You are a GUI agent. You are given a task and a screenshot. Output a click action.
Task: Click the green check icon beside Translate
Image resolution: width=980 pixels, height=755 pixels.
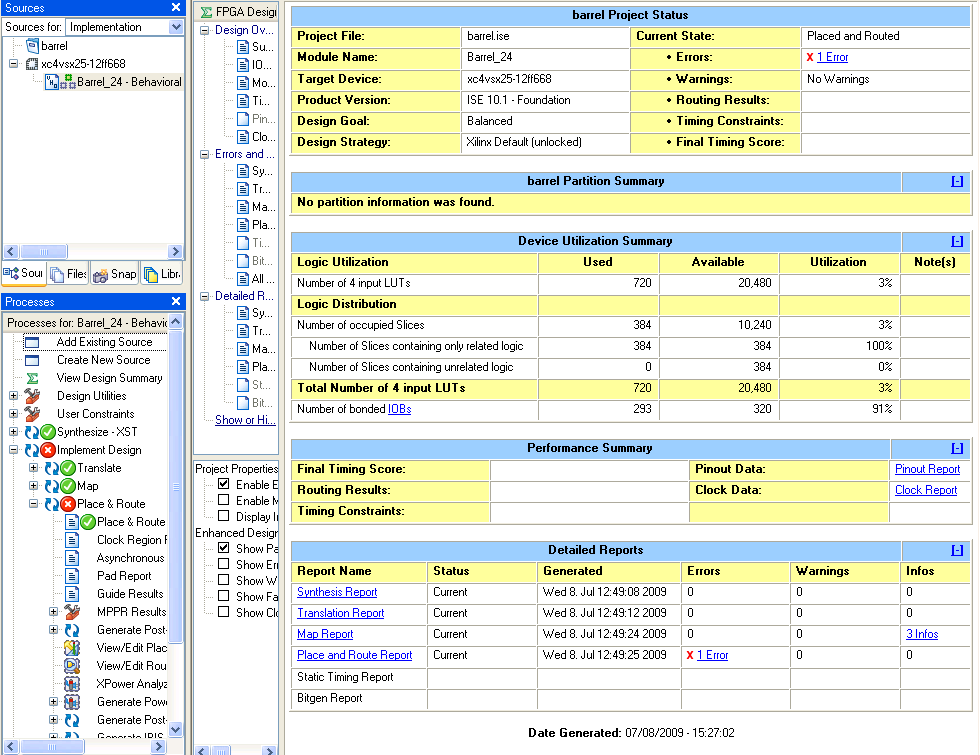(x=68, y=468)
